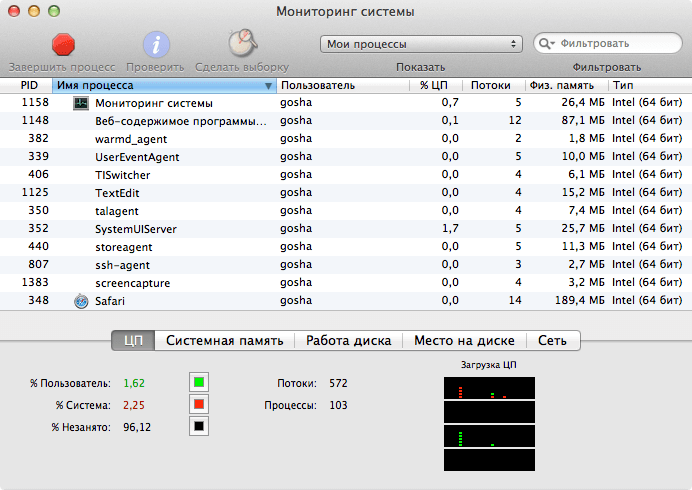692x490 pixels.
Task: Click the 1,7 CPU value for SystemUIServer
Action: click(450, 229)
